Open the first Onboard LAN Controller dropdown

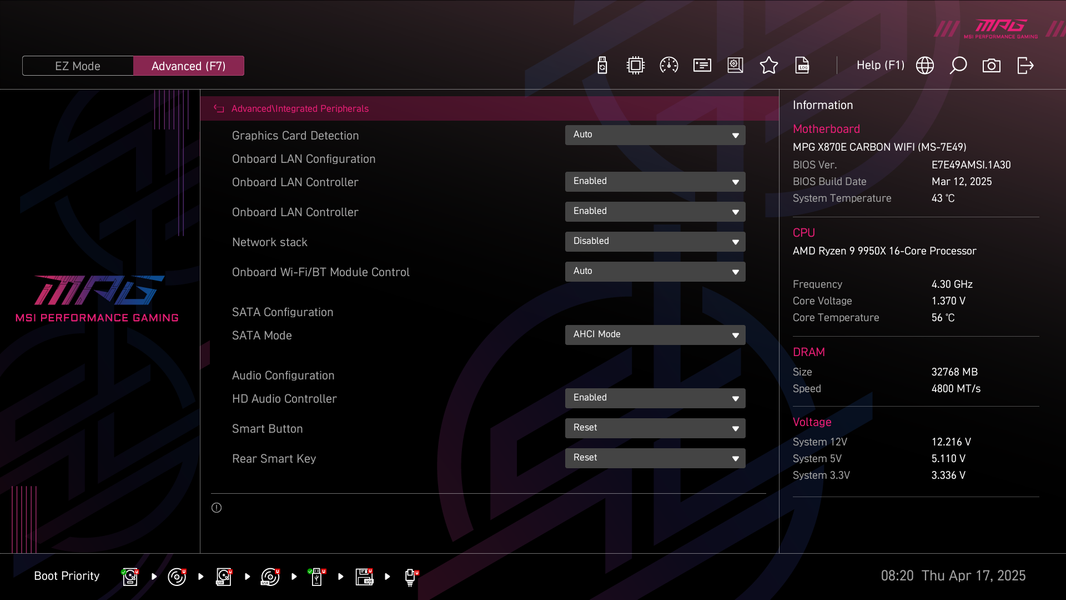[x=655, y=181]
